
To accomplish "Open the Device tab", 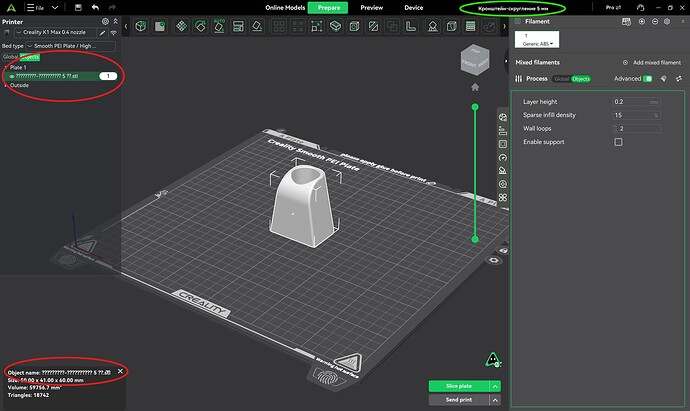I will click(x=414, y=7).
